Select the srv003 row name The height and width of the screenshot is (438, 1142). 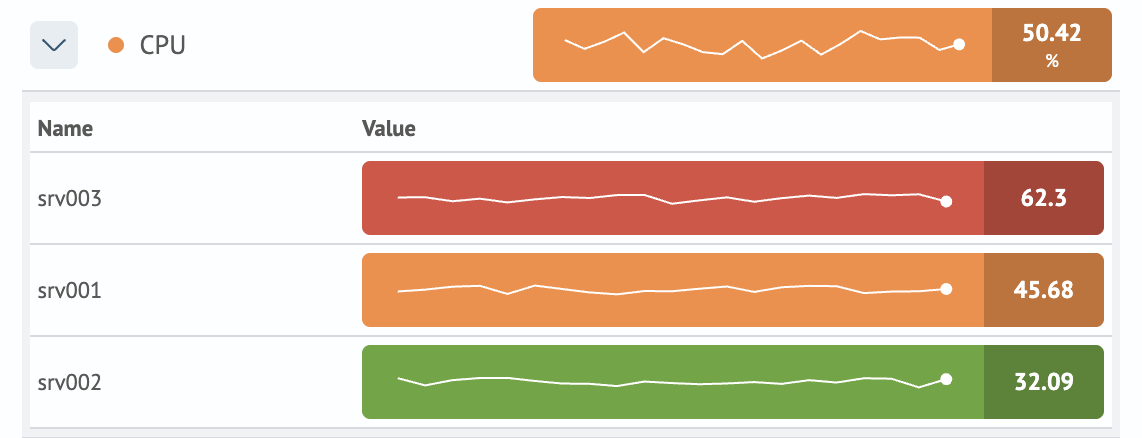point(70,198)
